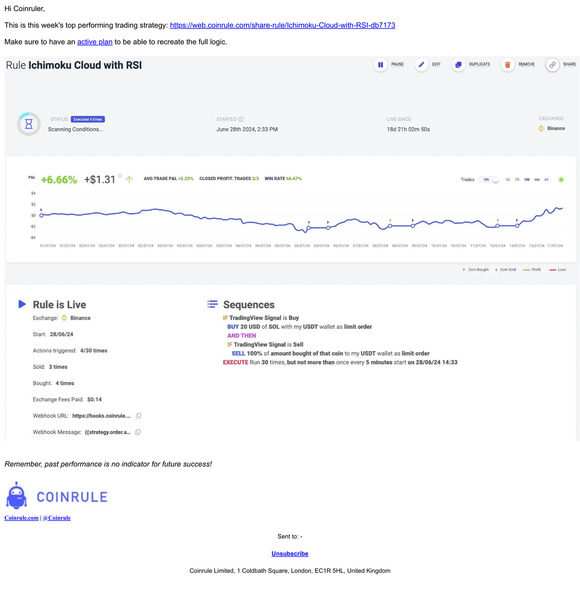The height and width of the screenshot is (601, 580).
Task: Click the SELL 100% sequence line
Action: click(330, 353)
